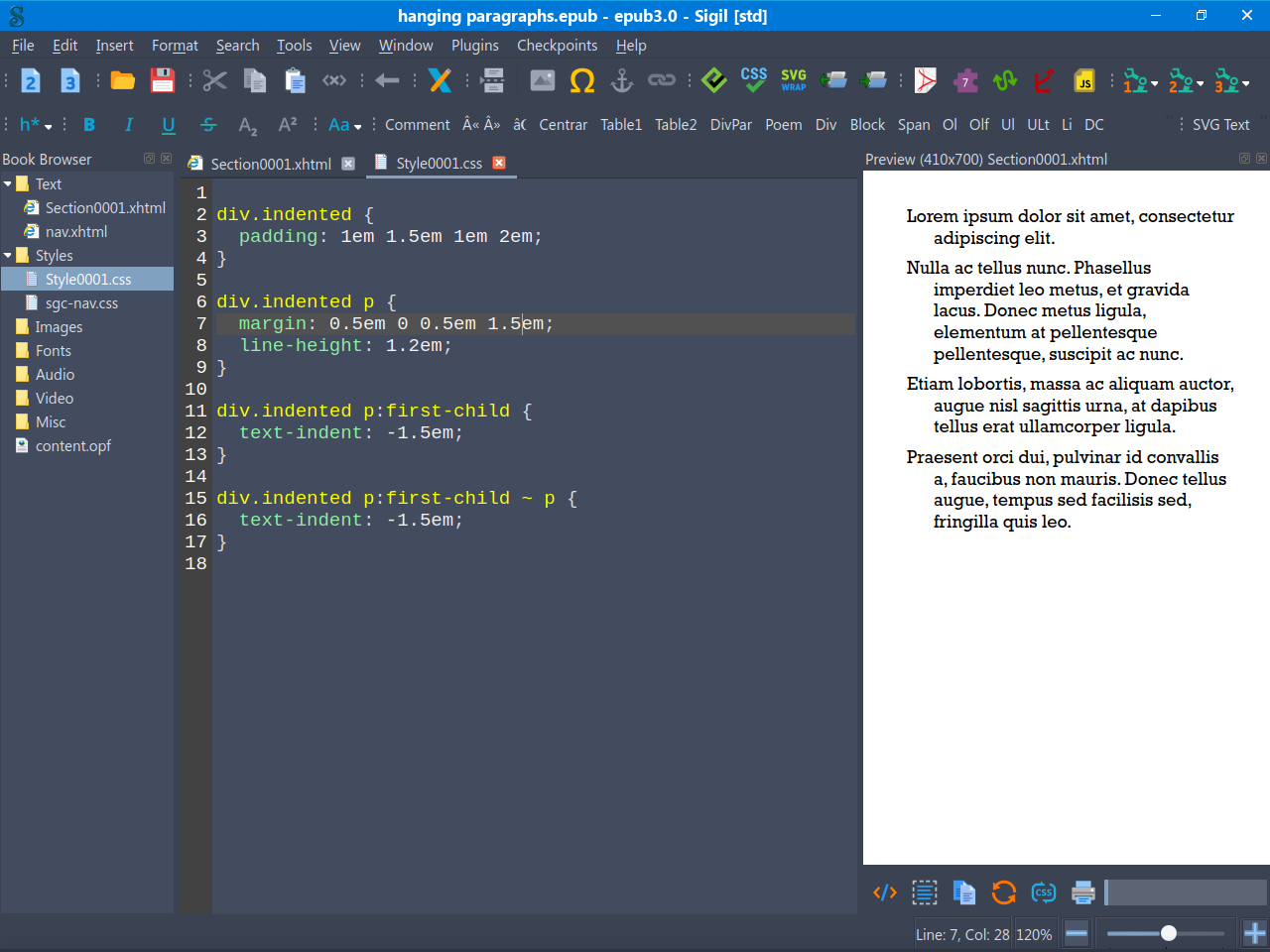Toggle Underline formatting
The image size is (1270, 952).
168,125
